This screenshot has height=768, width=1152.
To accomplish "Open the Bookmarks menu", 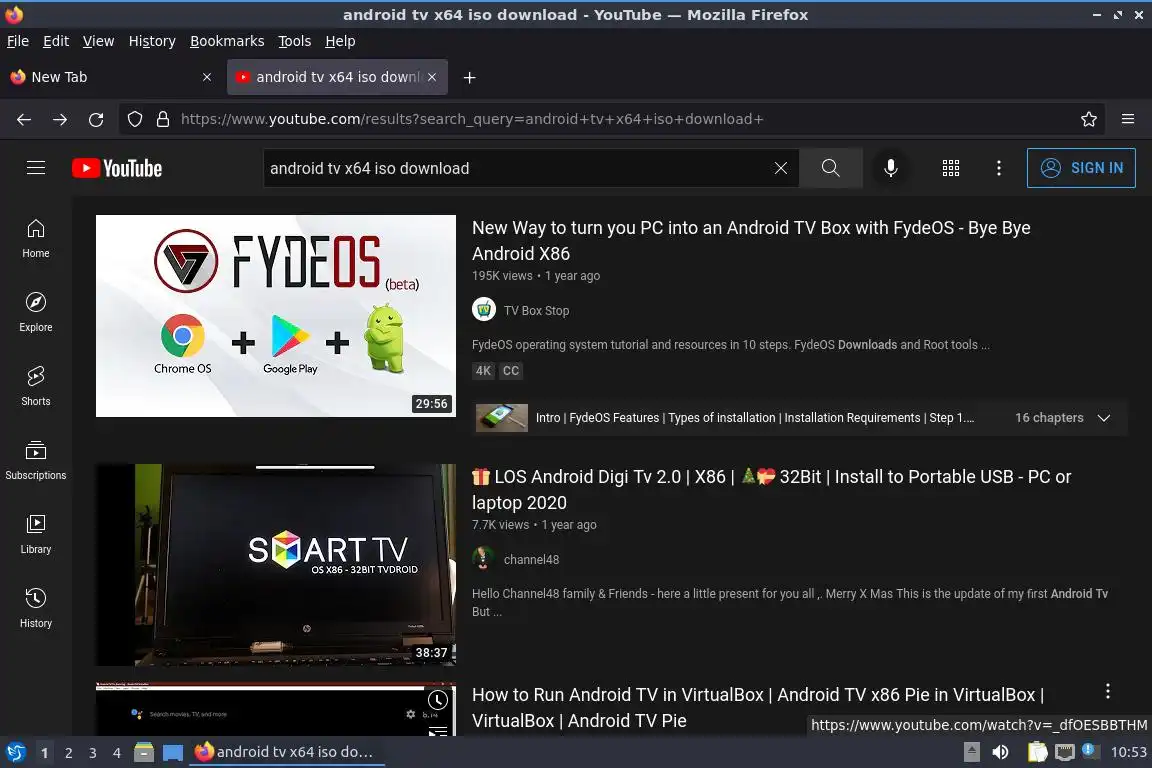I will 227,41.
